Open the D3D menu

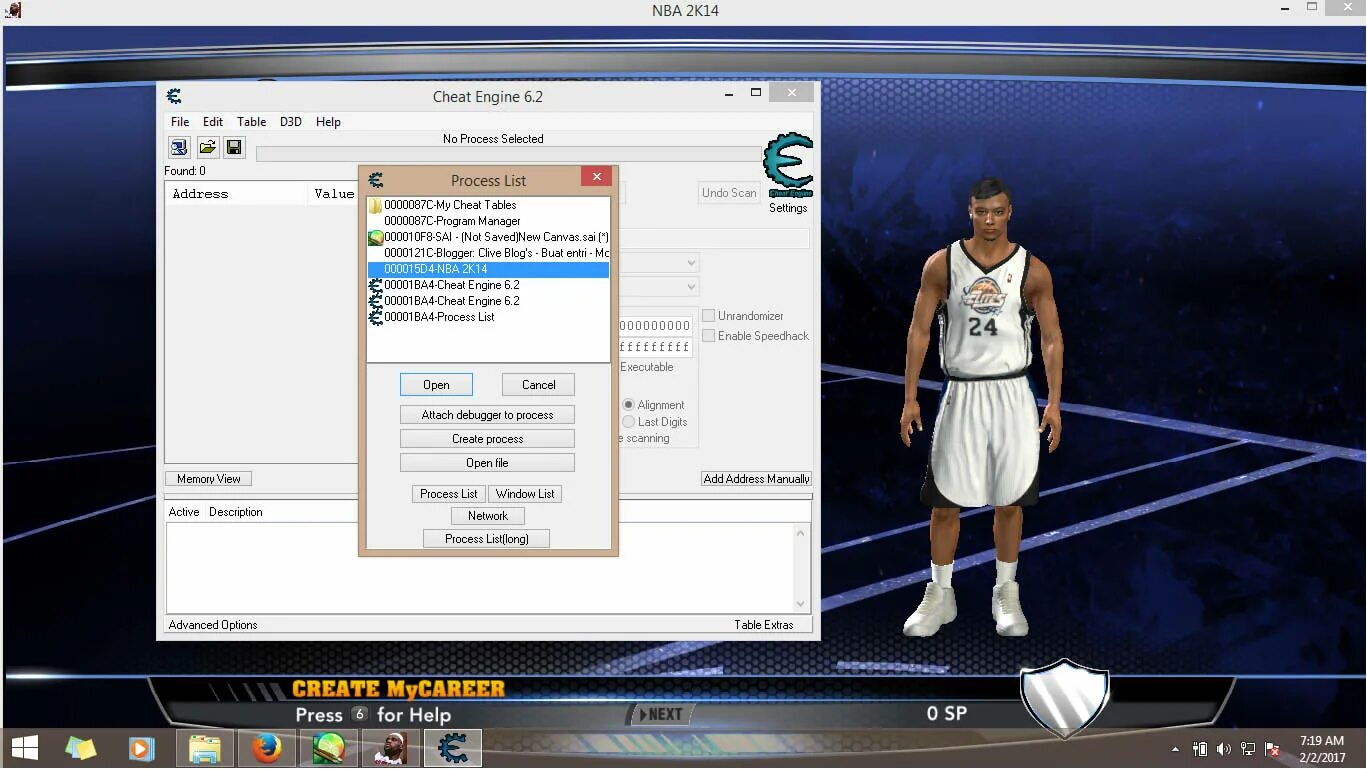[x=290, y=122]
